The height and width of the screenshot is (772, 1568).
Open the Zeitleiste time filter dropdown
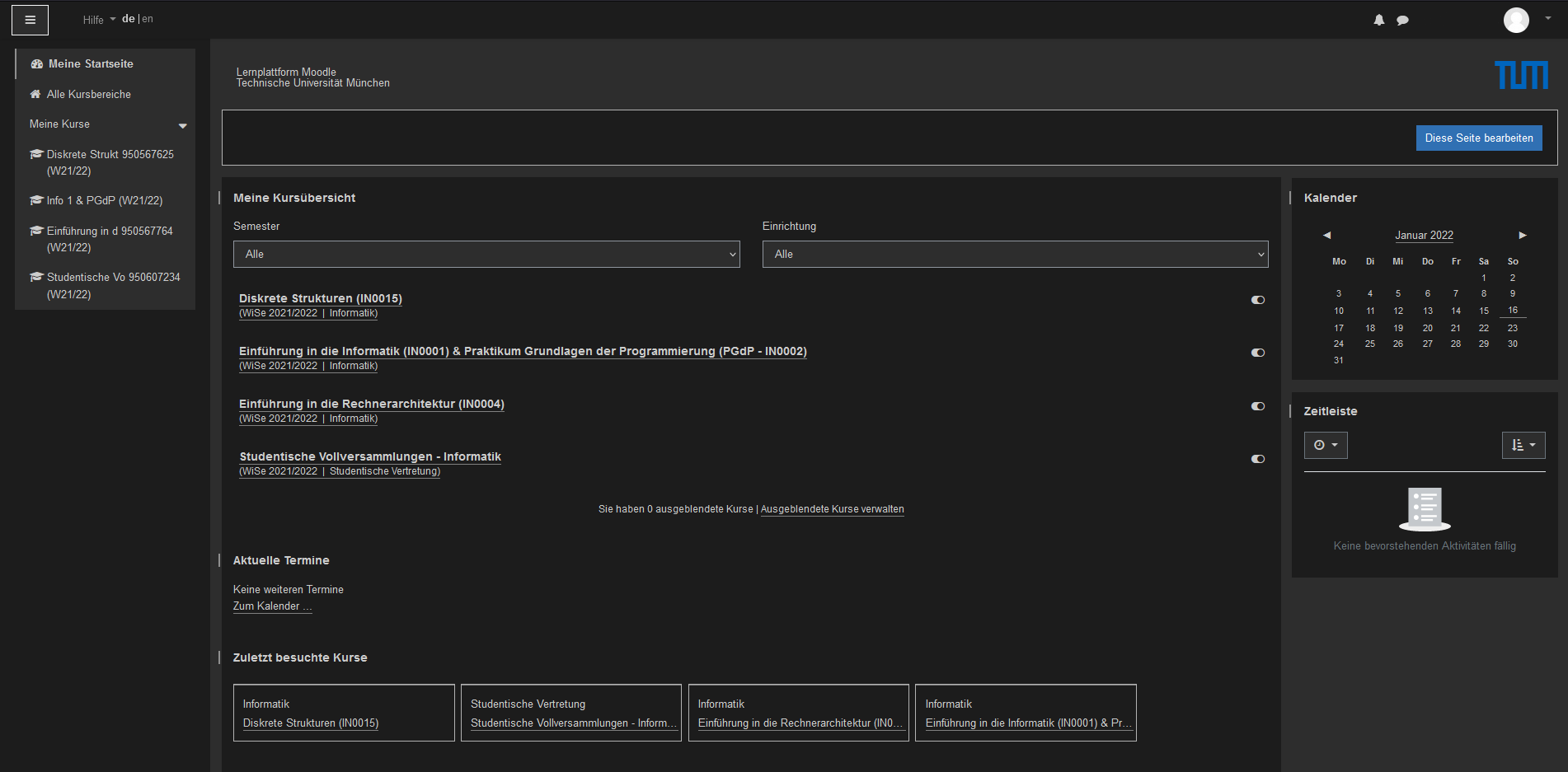coord(1326,445)
